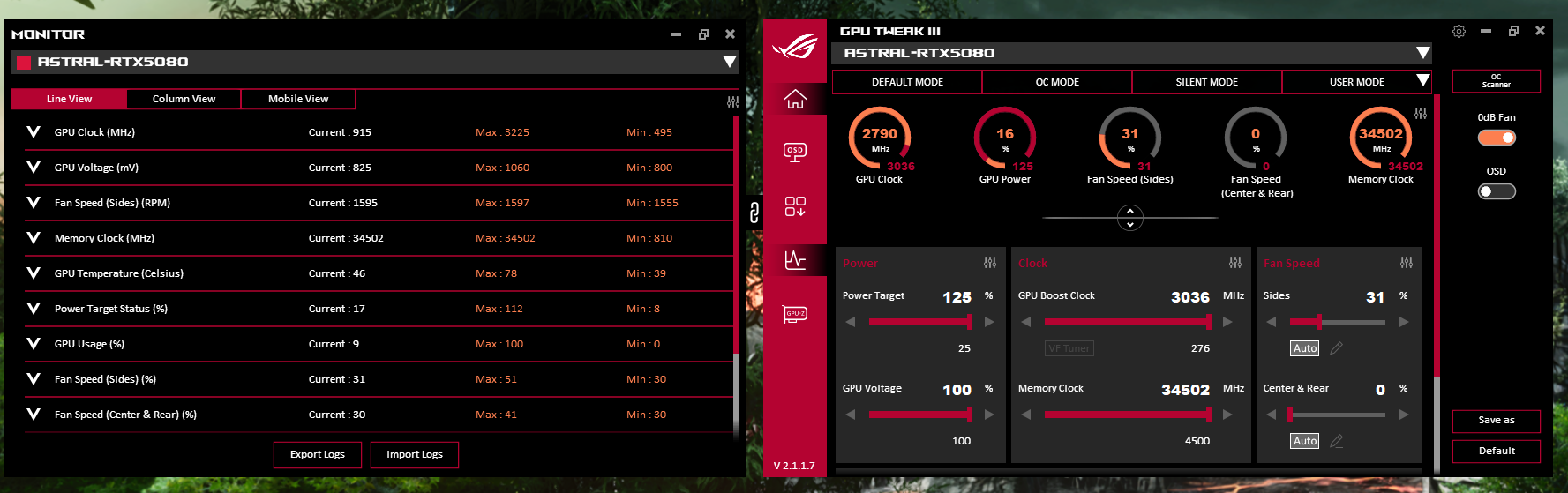Adjust the Sides fan speed slider
Image resolution: width=1568 pixels, height=493 pixels.
coord(1337,322)
